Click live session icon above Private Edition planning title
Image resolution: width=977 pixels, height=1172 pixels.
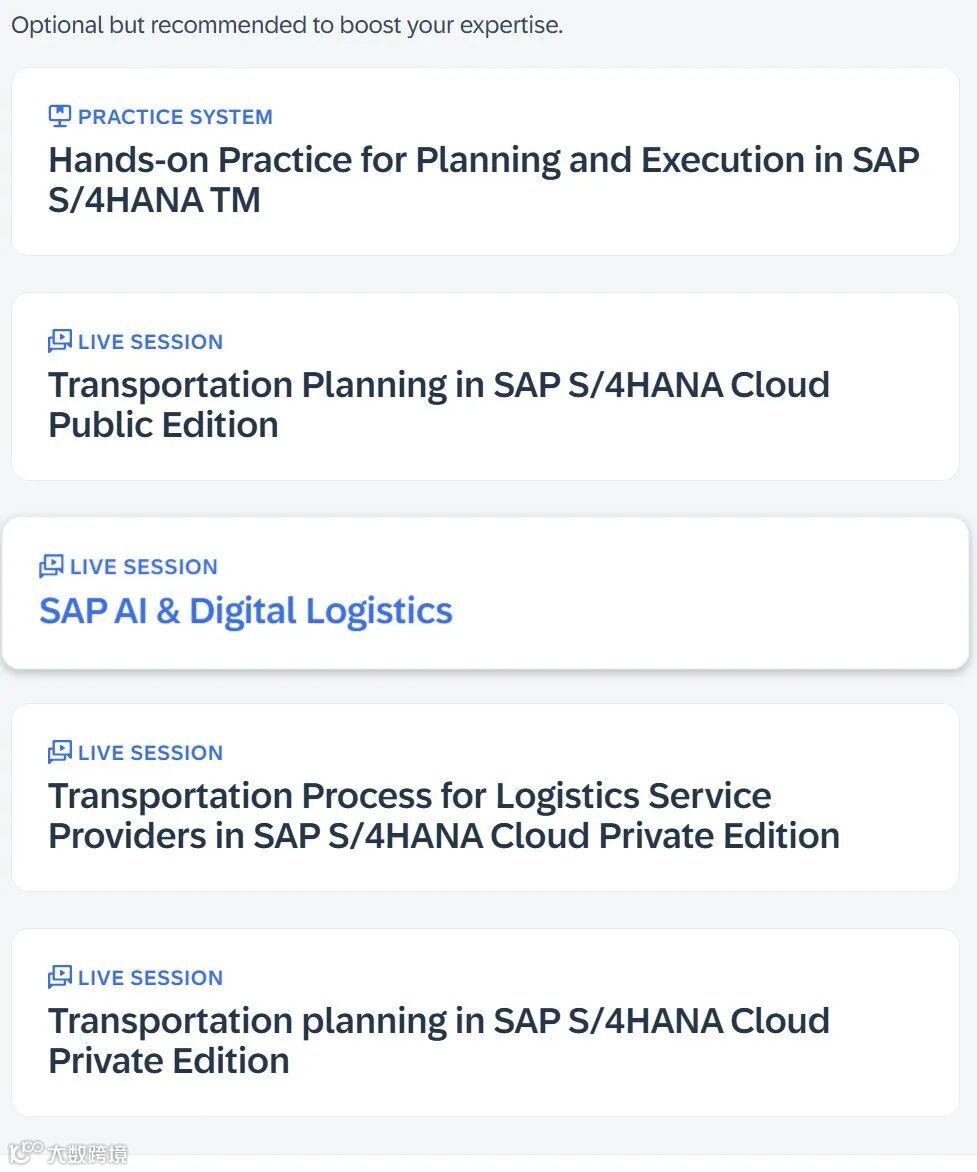point(60,977)
